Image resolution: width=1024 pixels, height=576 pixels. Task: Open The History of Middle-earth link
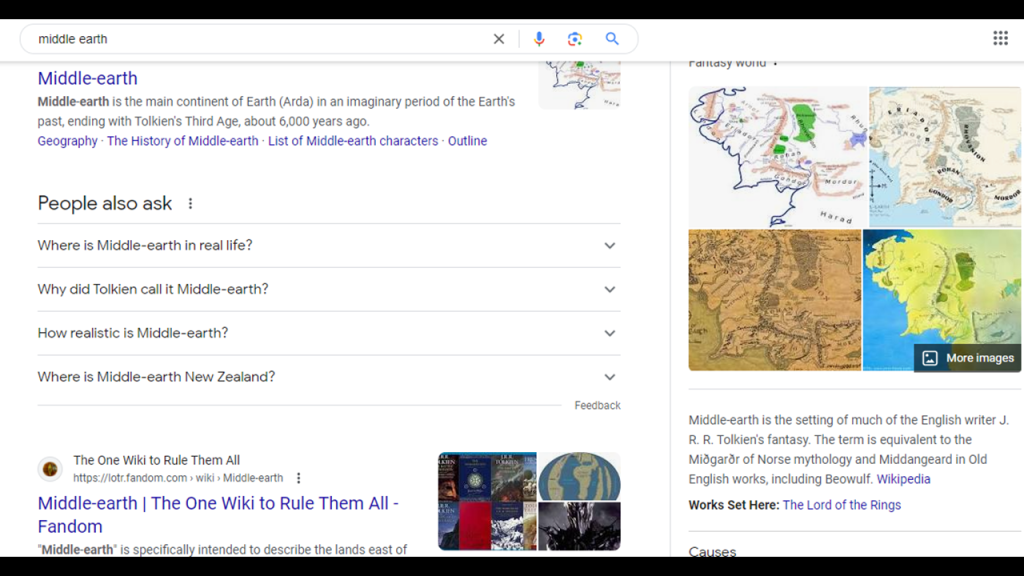pos(182,141)
